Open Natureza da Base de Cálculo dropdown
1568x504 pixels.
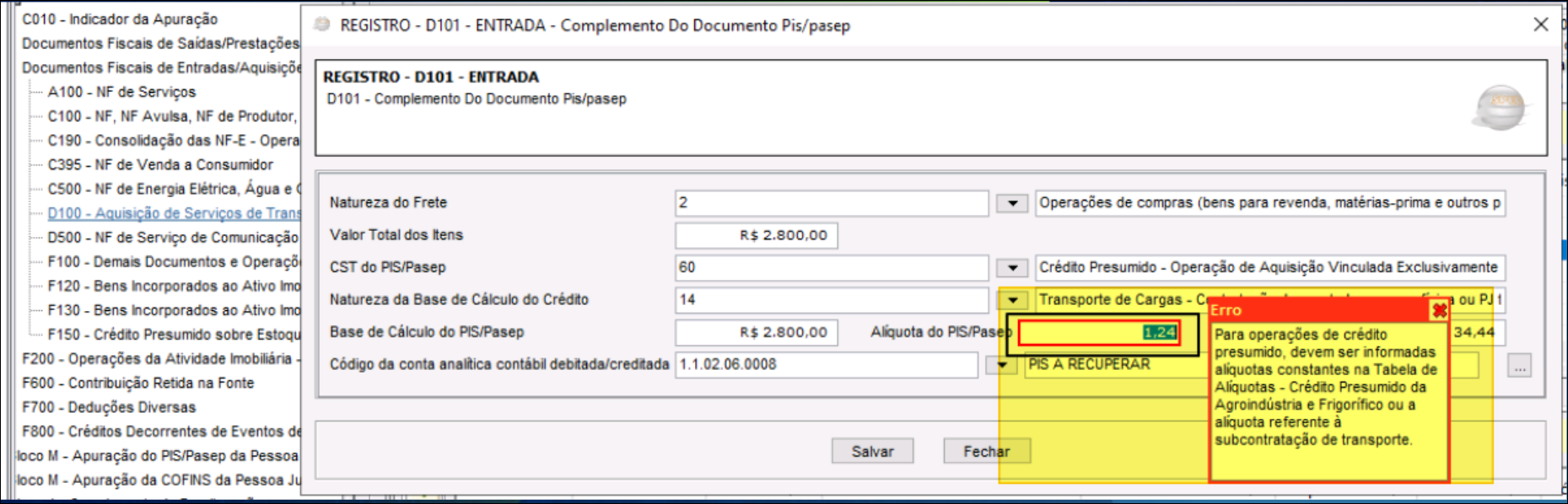pyautogui.click(x=1012, y=300)
